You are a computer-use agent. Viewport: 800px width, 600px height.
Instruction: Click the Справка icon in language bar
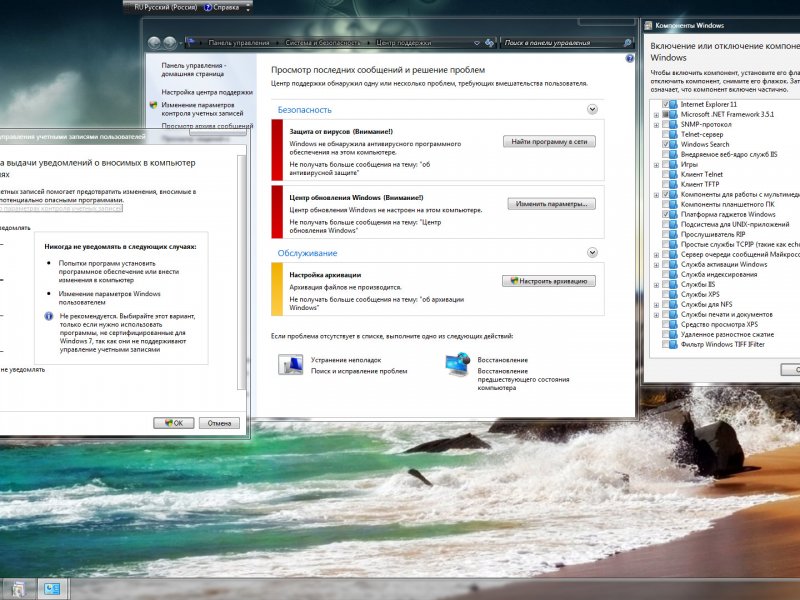point(208,7)
